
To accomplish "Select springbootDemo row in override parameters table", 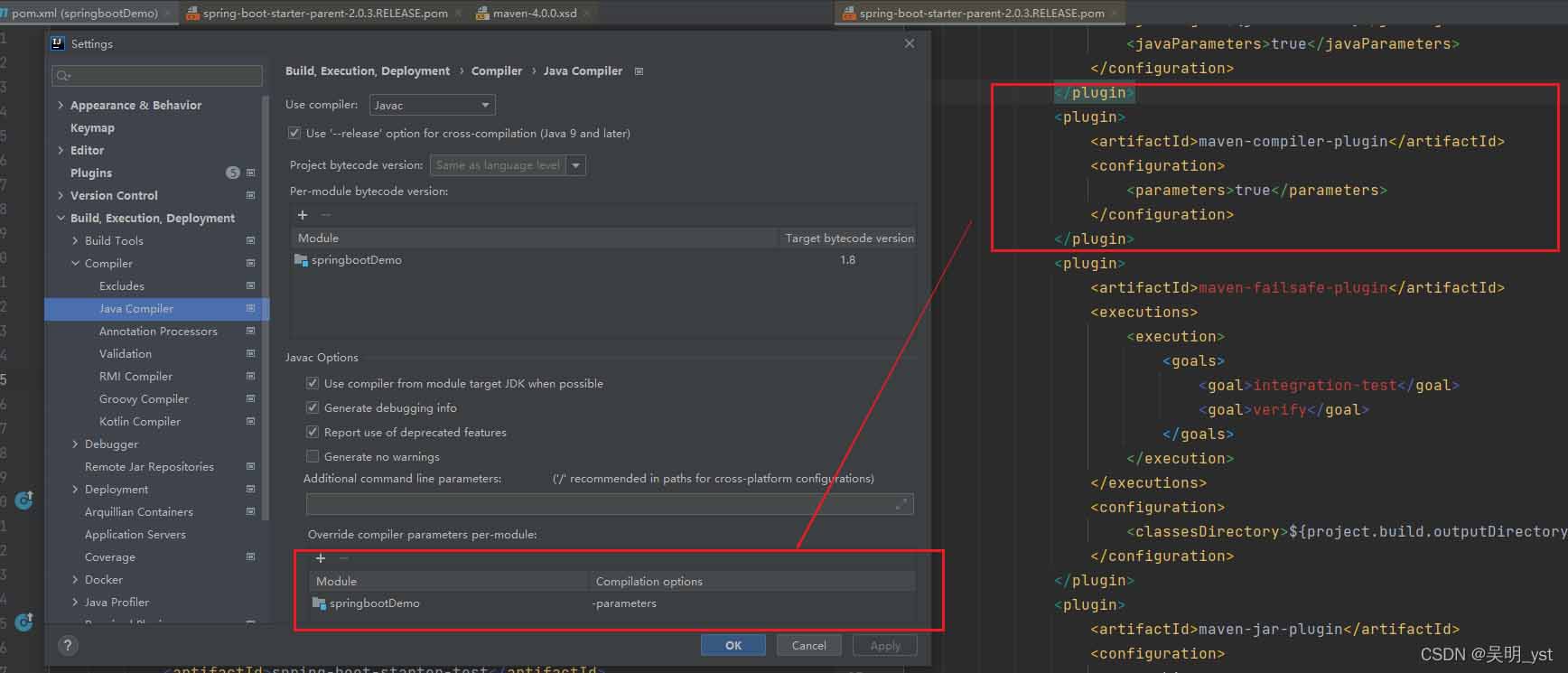I will tap(612, 603).
